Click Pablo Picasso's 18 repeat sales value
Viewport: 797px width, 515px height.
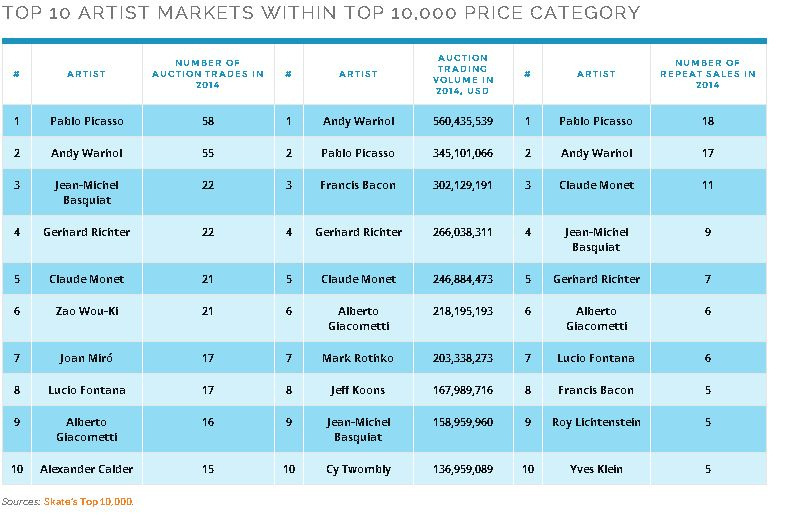point(707,121)
